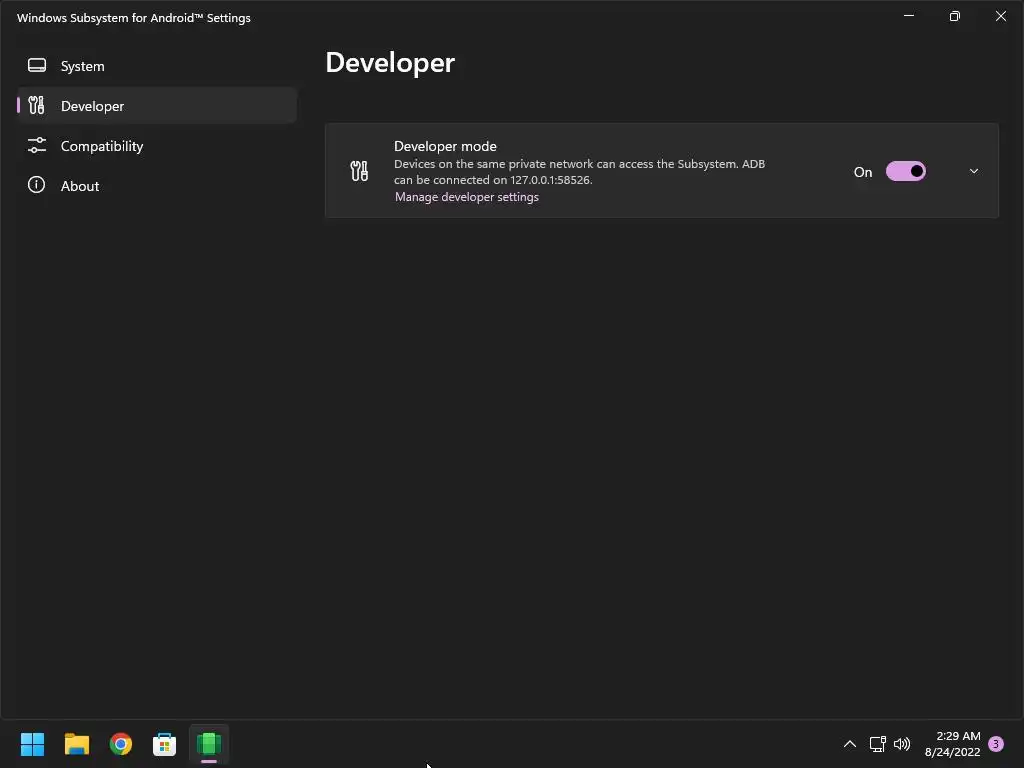Screen dimensions: 1024x768
Task: Close the Android Settings window
Action: (1000, 16)
